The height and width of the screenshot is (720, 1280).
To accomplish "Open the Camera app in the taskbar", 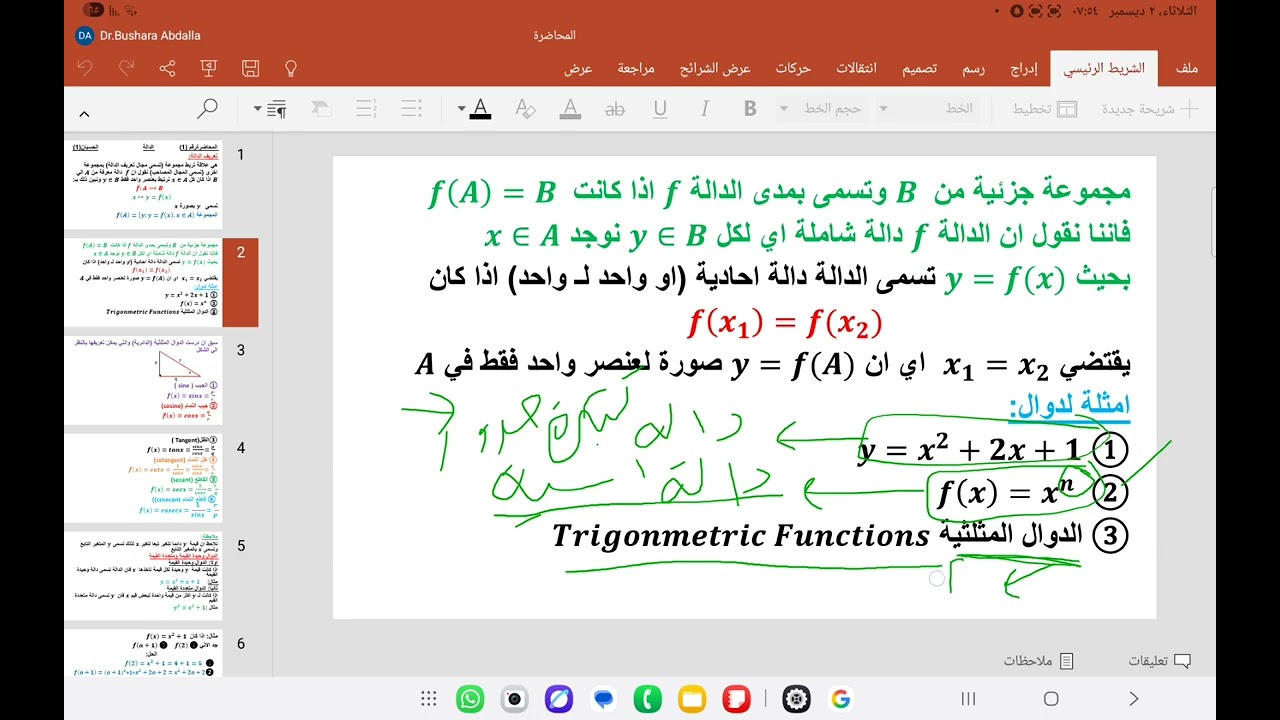I will pyautogui.click(x=514, y=699).
